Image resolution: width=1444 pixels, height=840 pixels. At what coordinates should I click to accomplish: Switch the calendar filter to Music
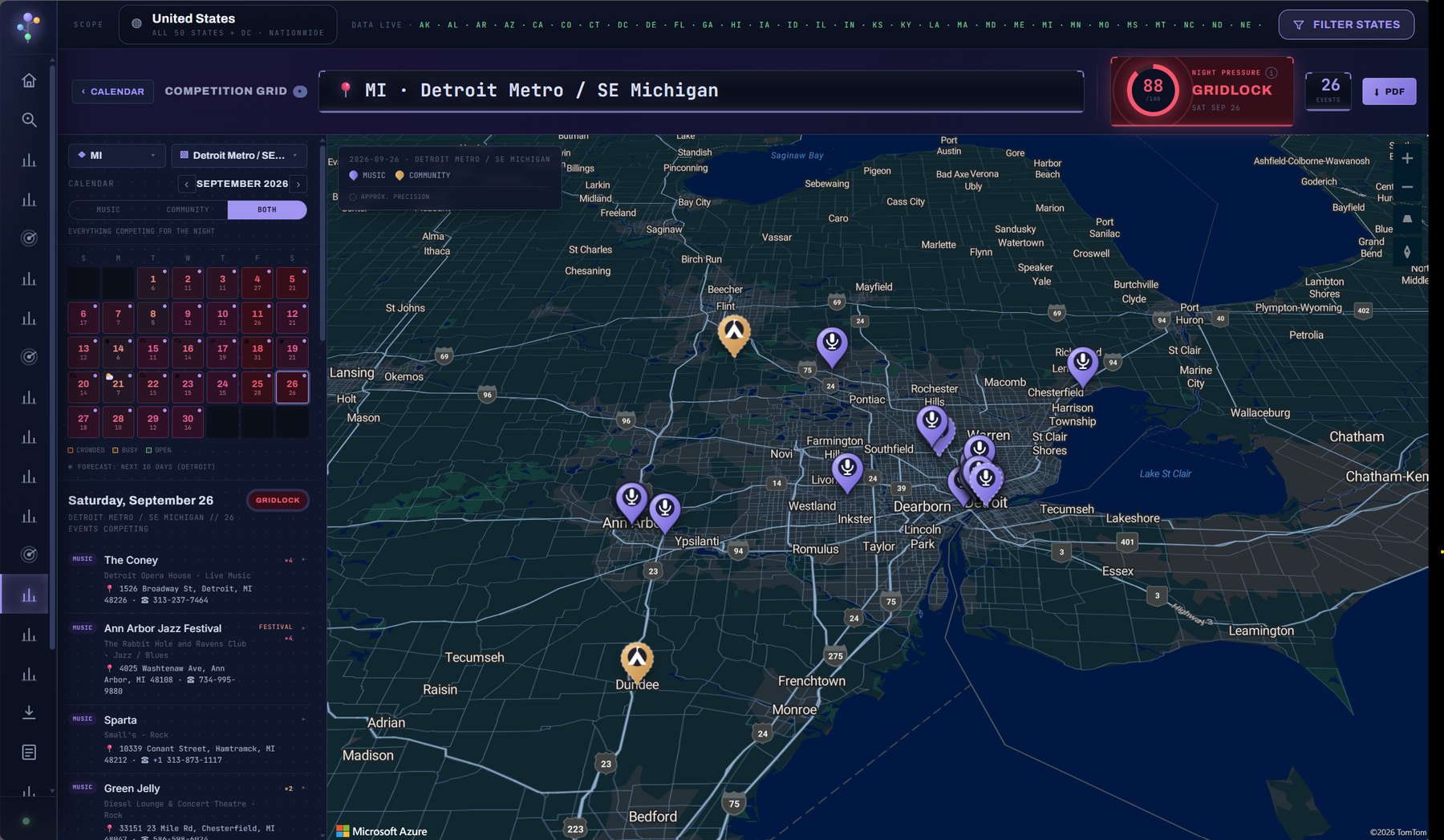coord(108,210)
